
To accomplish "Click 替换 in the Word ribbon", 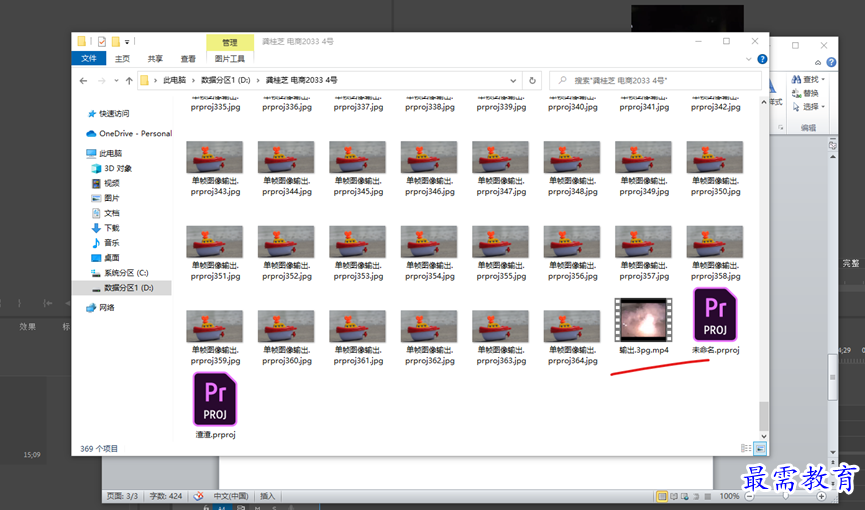I will point(805,93).
